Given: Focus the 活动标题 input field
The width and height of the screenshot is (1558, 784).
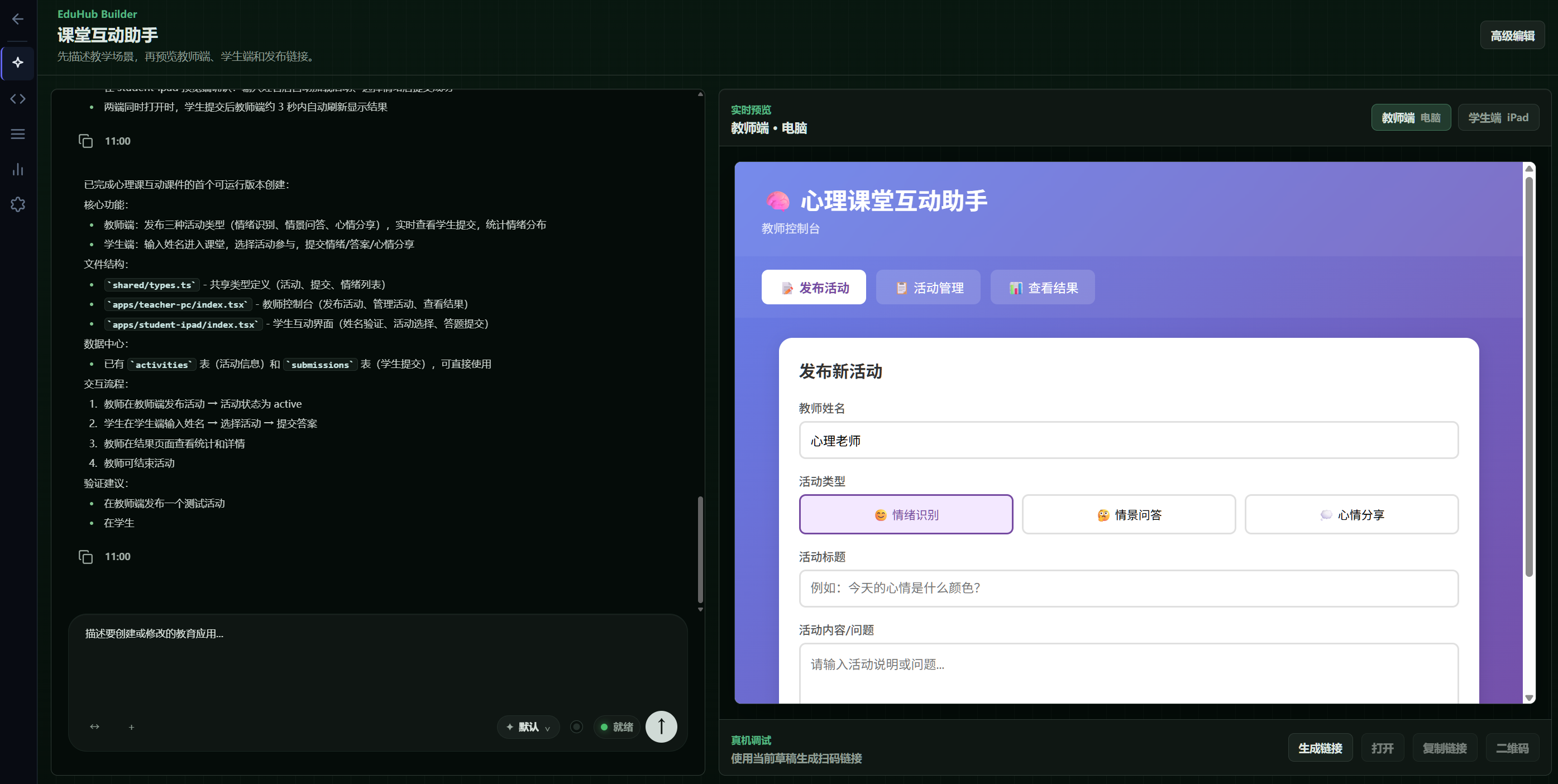Looking at the screenshot, I should click(x=1129, y=588).
